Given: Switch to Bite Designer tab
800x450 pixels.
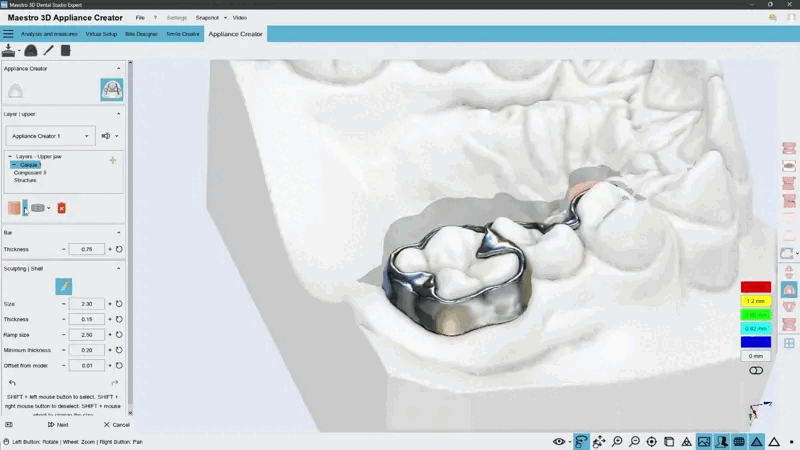Looking at the screenshot, I should tap(141, 34).
